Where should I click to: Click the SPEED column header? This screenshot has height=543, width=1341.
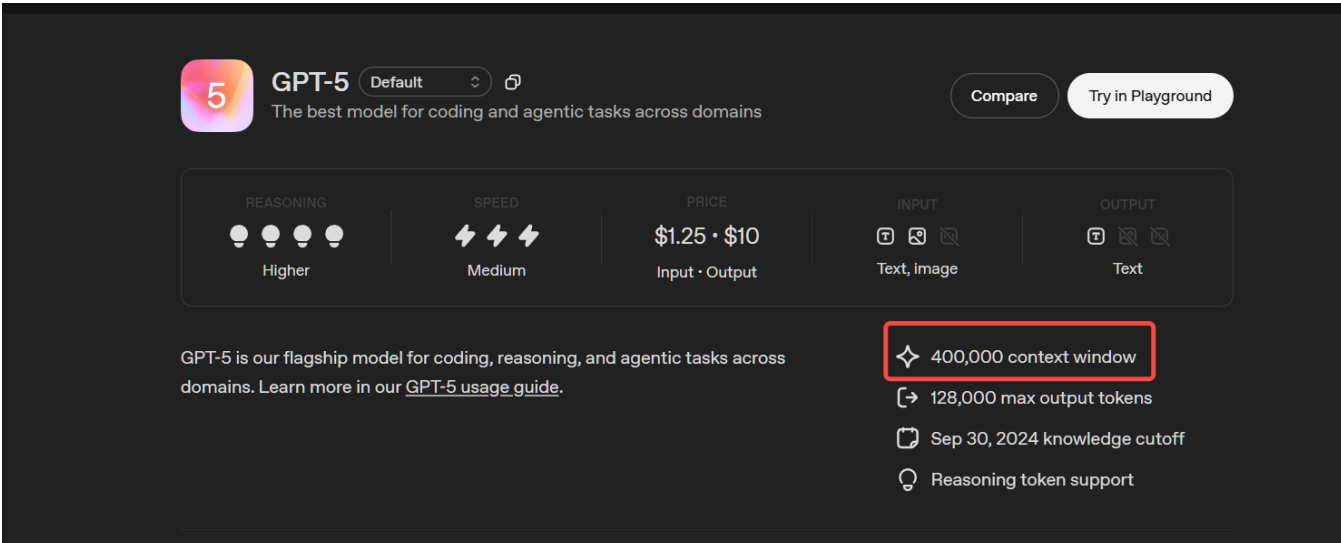point(496,203)
